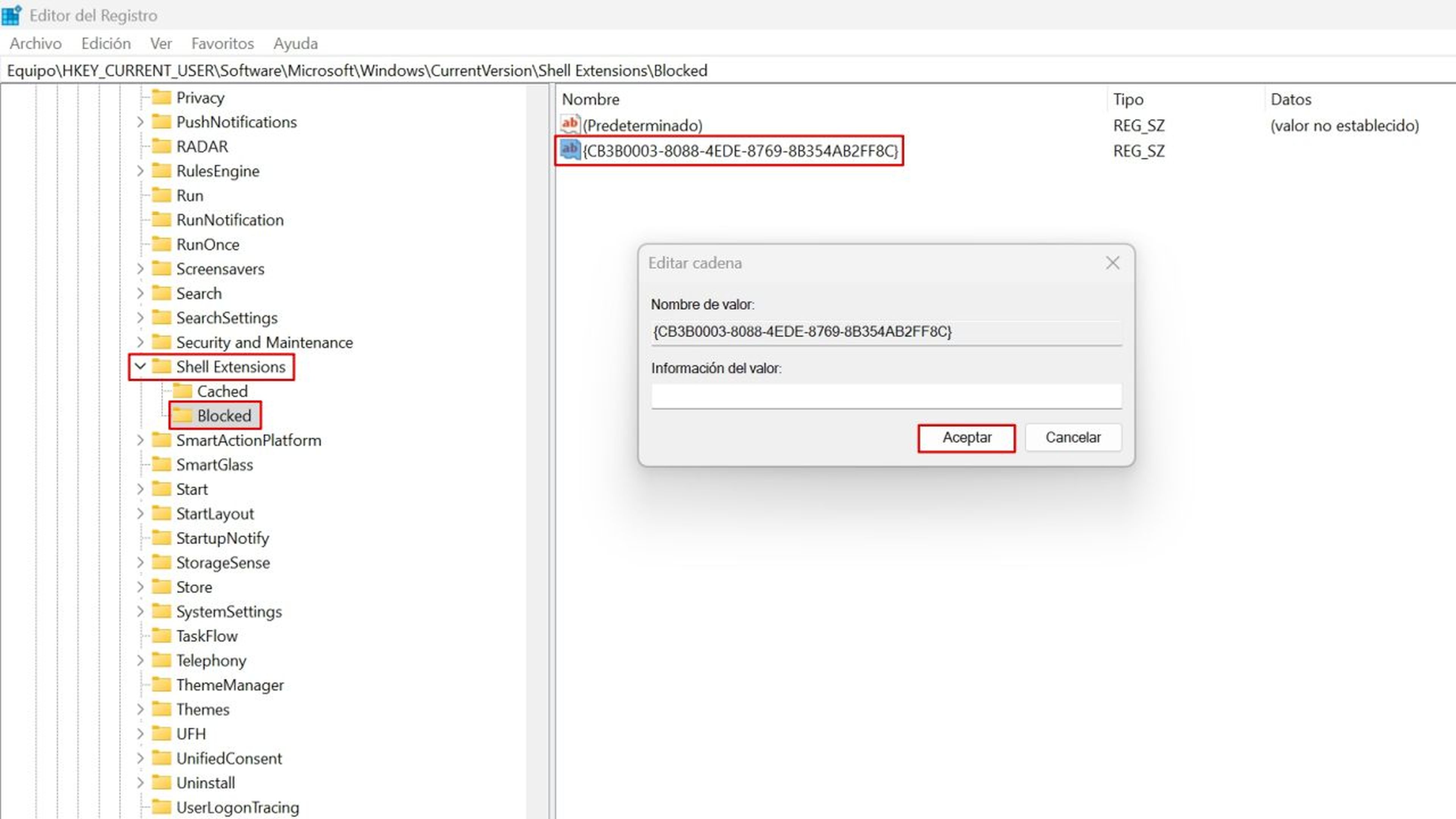This screenshot has width=1456, height=819.
Task: Select the Privacy folder icon
Action: pos(162,97)
